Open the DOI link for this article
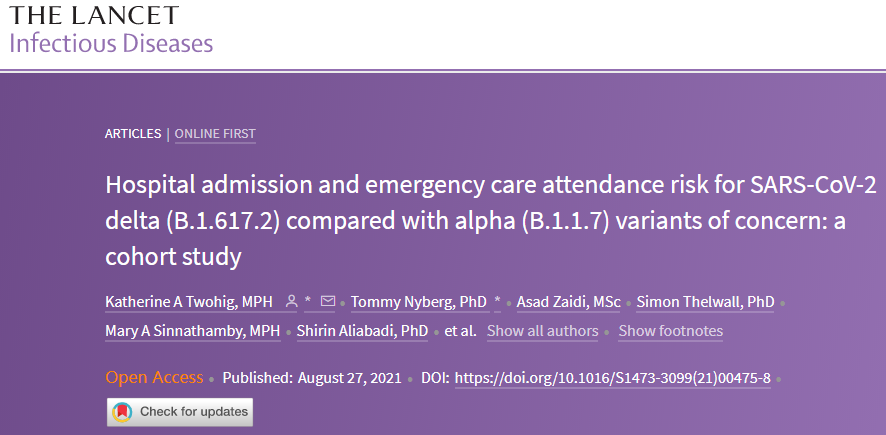 click(612, 378)
